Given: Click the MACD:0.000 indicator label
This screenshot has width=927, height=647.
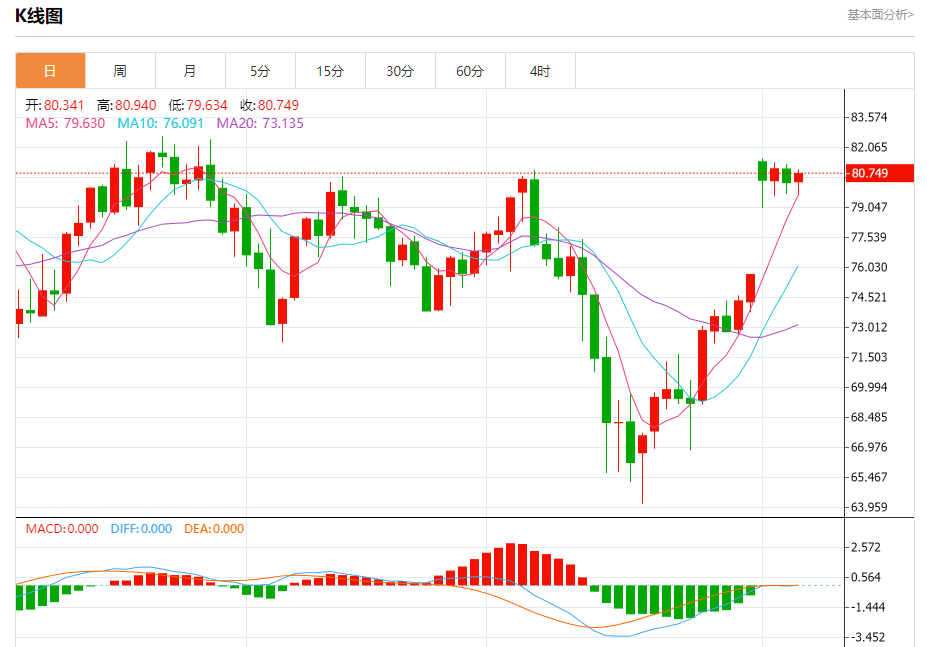Looking at the screenshot, I should pos(62,529).
